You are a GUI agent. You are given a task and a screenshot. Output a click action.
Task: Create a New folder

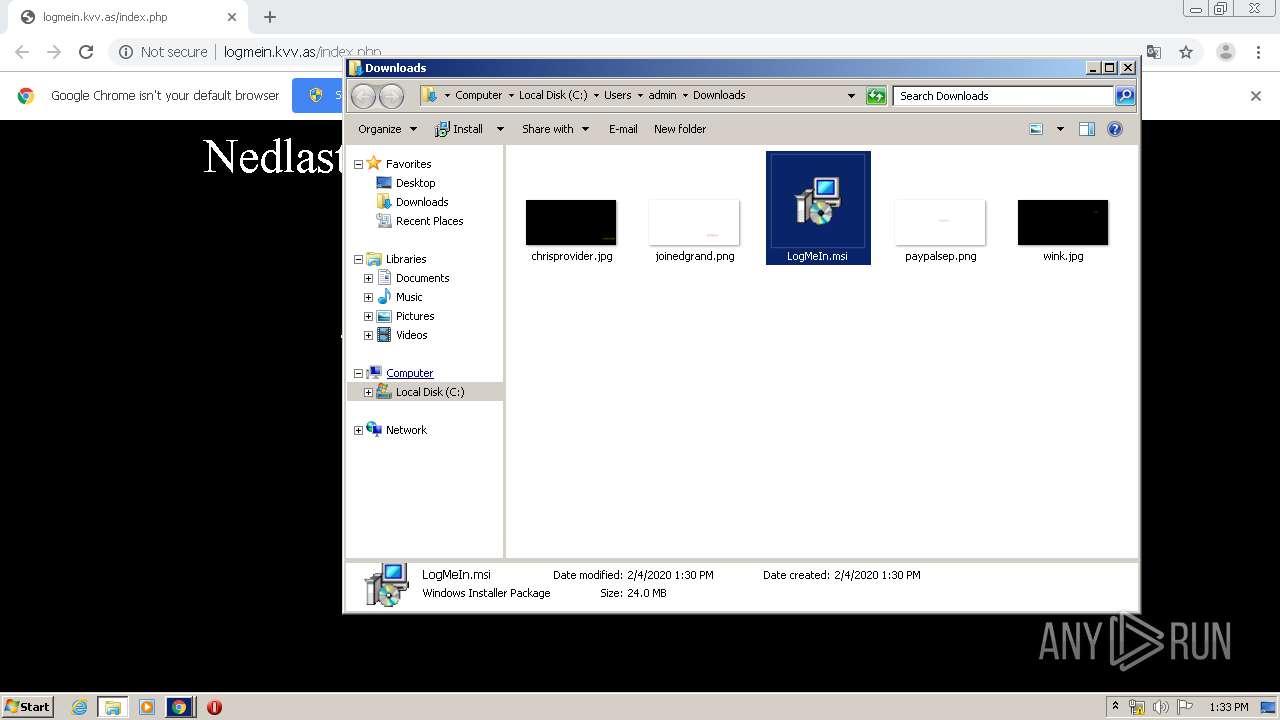tap(680, 129)
